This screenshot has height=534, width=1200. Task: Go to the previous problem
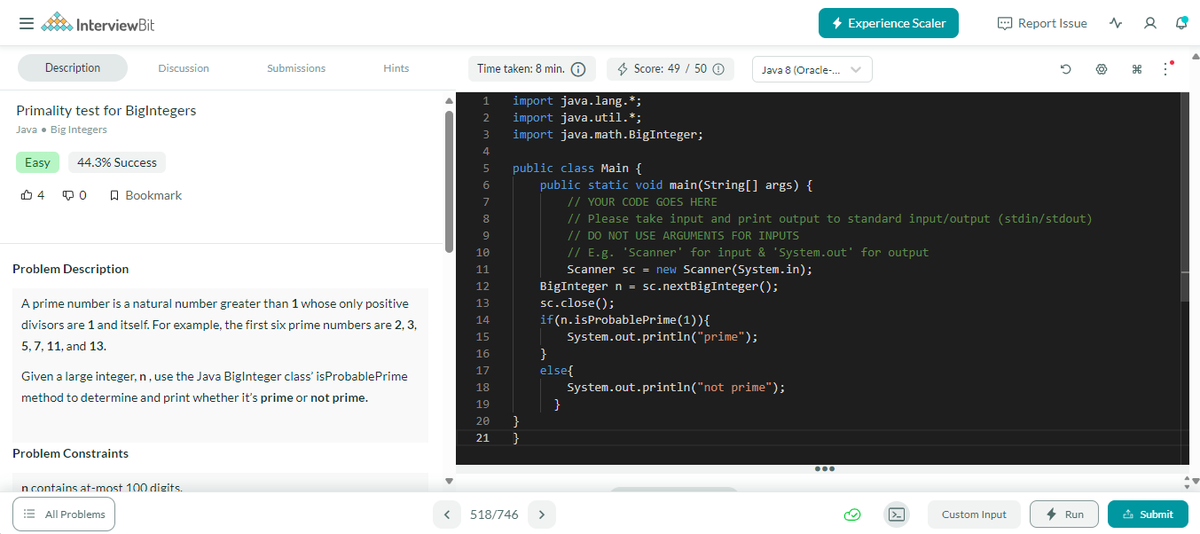click(448, 514)
